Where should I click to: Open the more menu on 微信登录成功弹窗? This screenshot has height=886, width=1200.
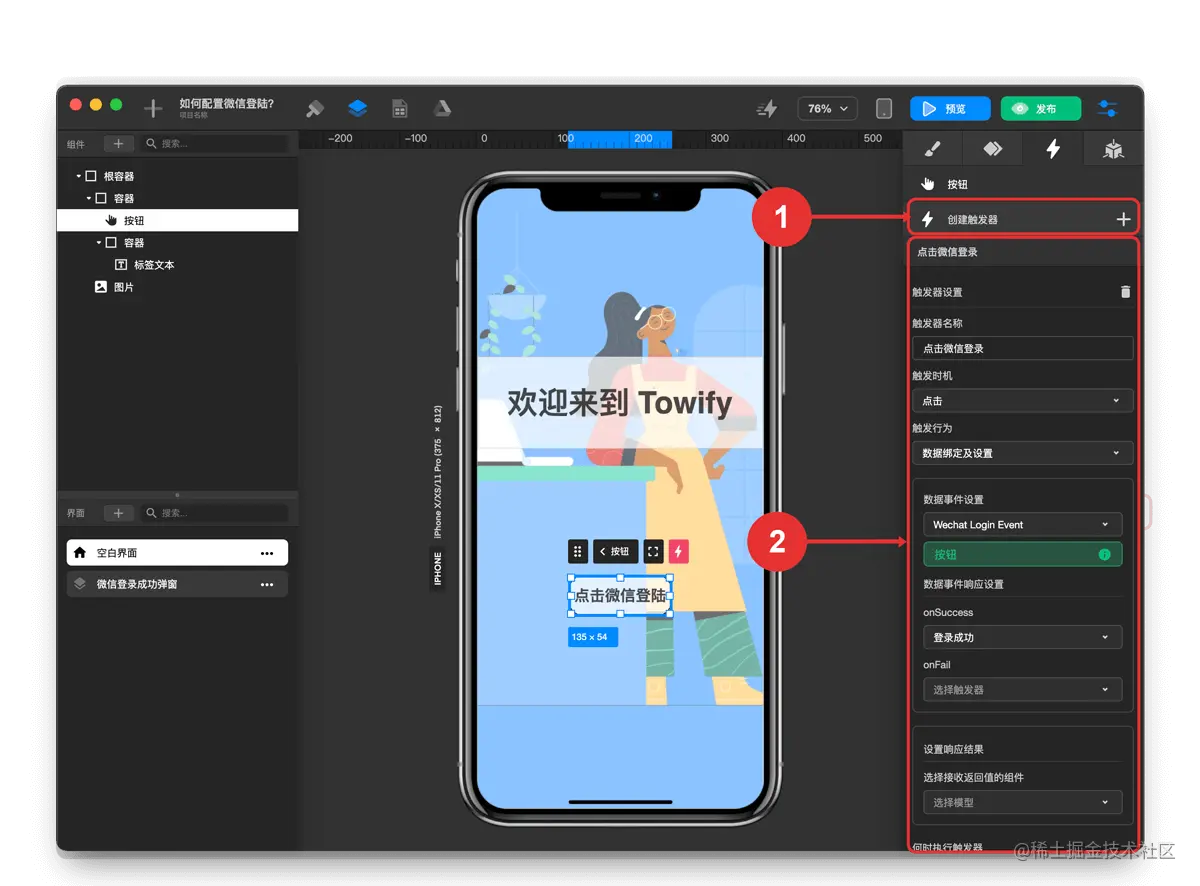click(x=267, y=584)
